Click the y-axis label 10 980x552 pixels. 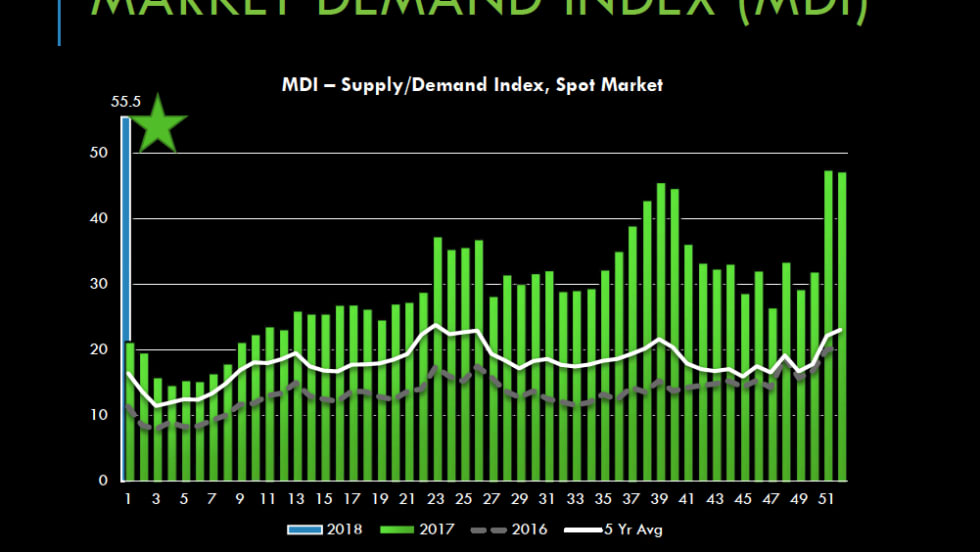(99, 415)
